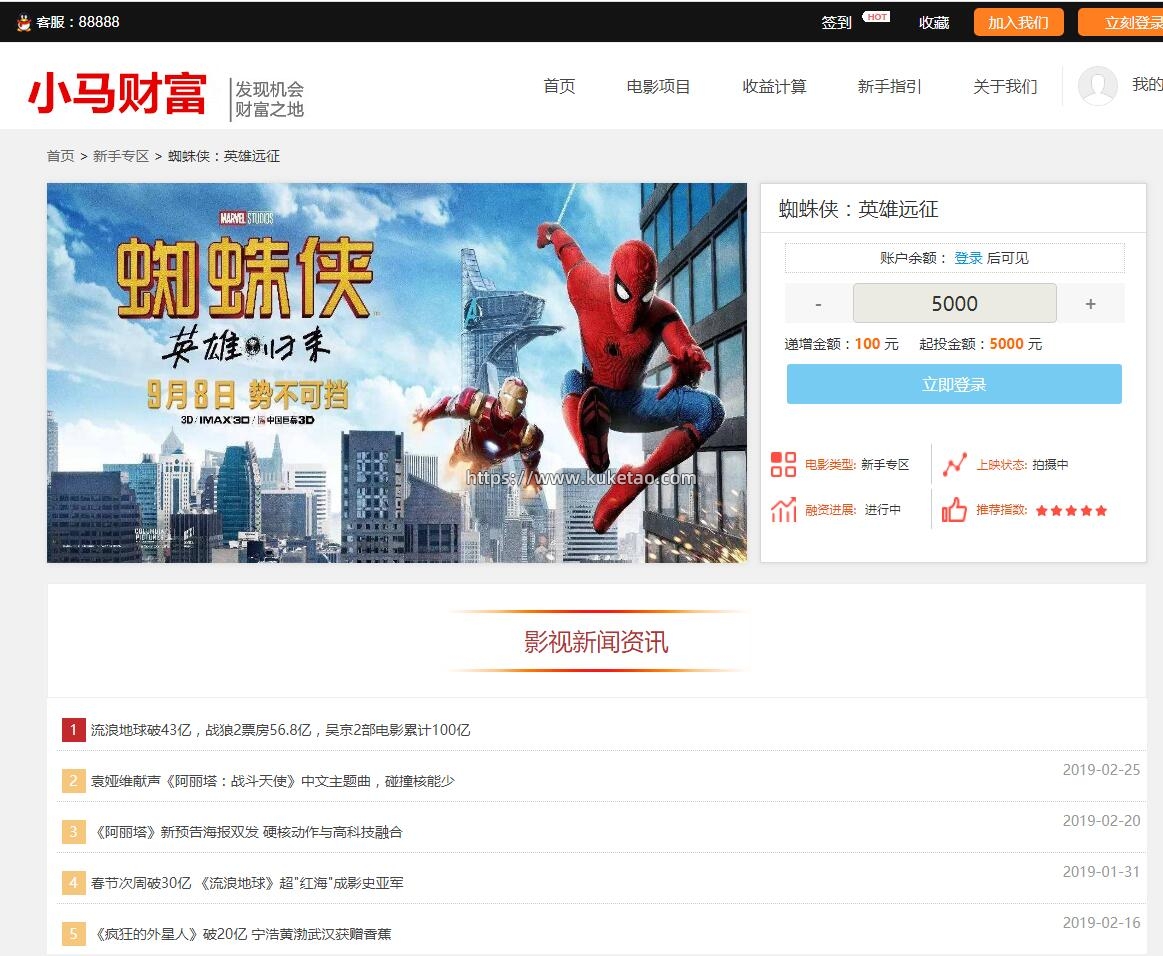Click the 登录 link beside 账户余额
Viewport: 1163px width, 956px height.
coord(968,258)
